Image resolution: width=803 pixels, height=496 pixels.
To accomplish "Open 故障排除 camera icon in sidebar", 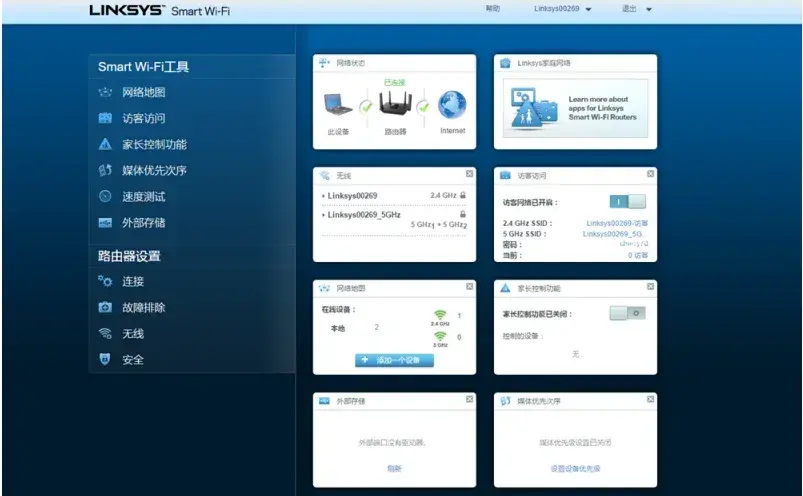I will (x=105, y=308).
